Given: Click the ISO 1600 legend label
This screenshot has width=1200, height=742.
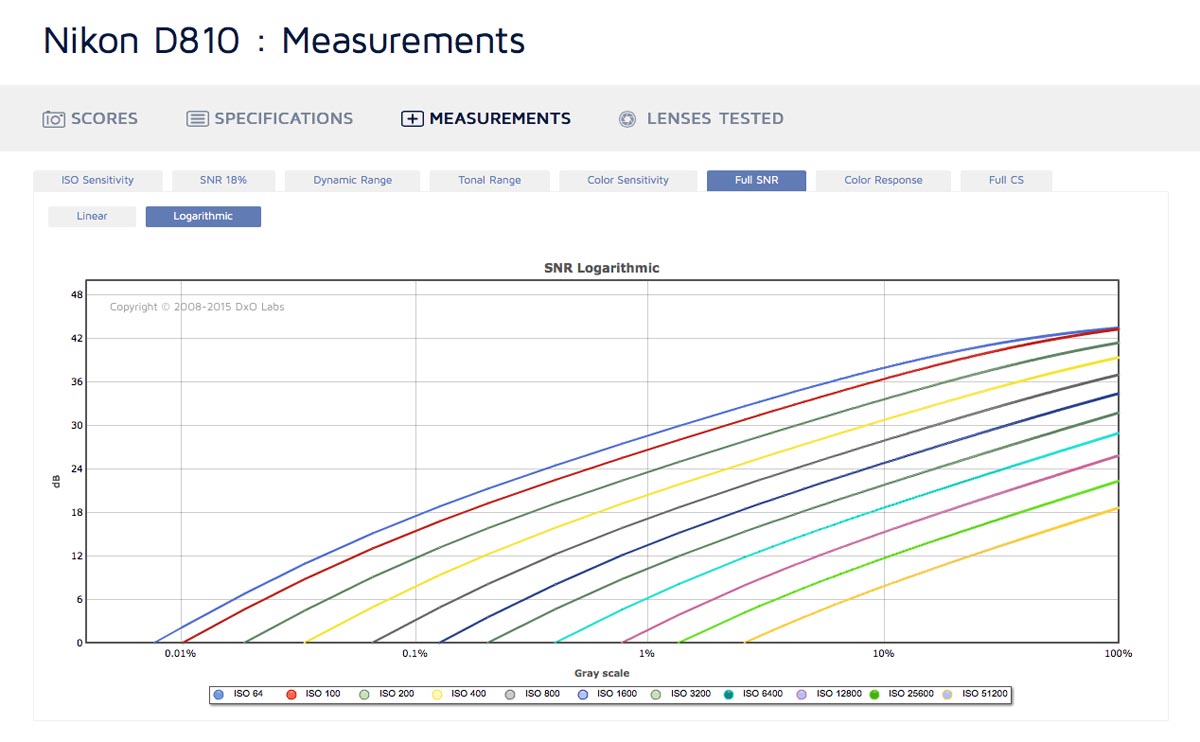Looking at the screenshot, I should [617, 694].
